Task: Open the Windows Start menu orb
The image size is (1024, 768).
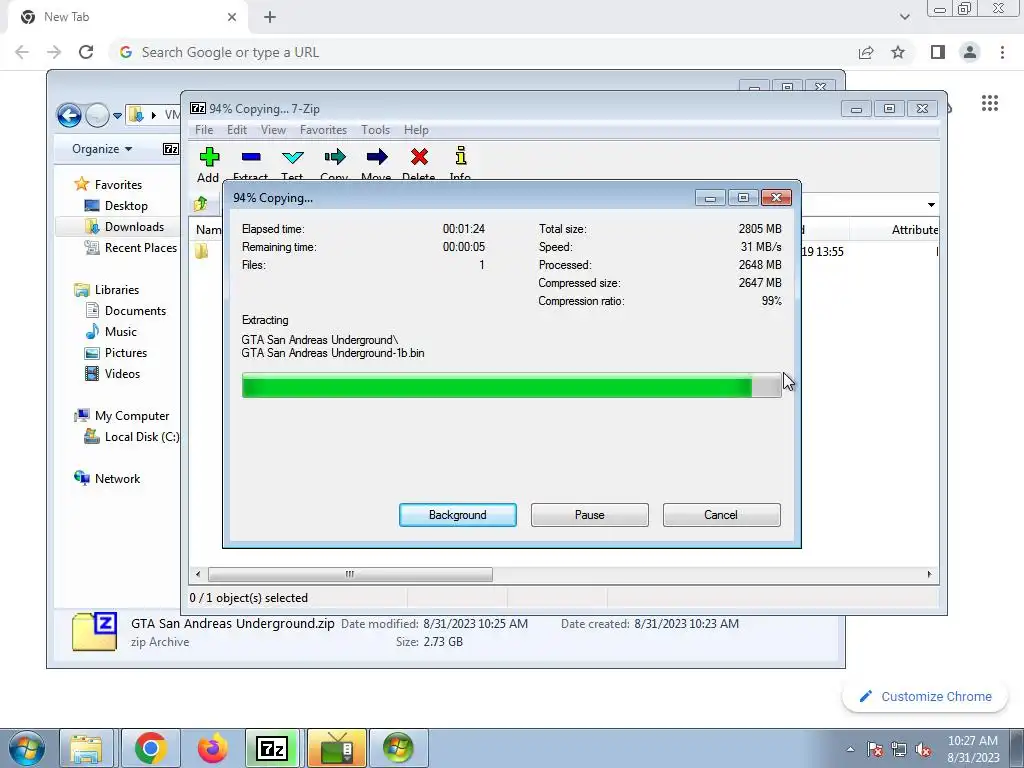Action: tap(26, 748)
